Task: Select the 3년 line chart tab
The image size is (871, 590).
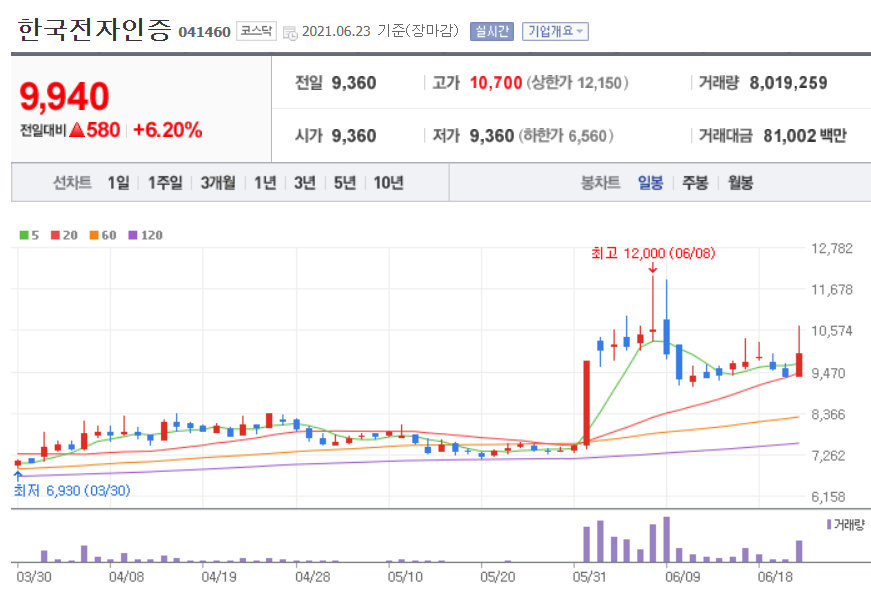Action: click(x=304, y=182)
